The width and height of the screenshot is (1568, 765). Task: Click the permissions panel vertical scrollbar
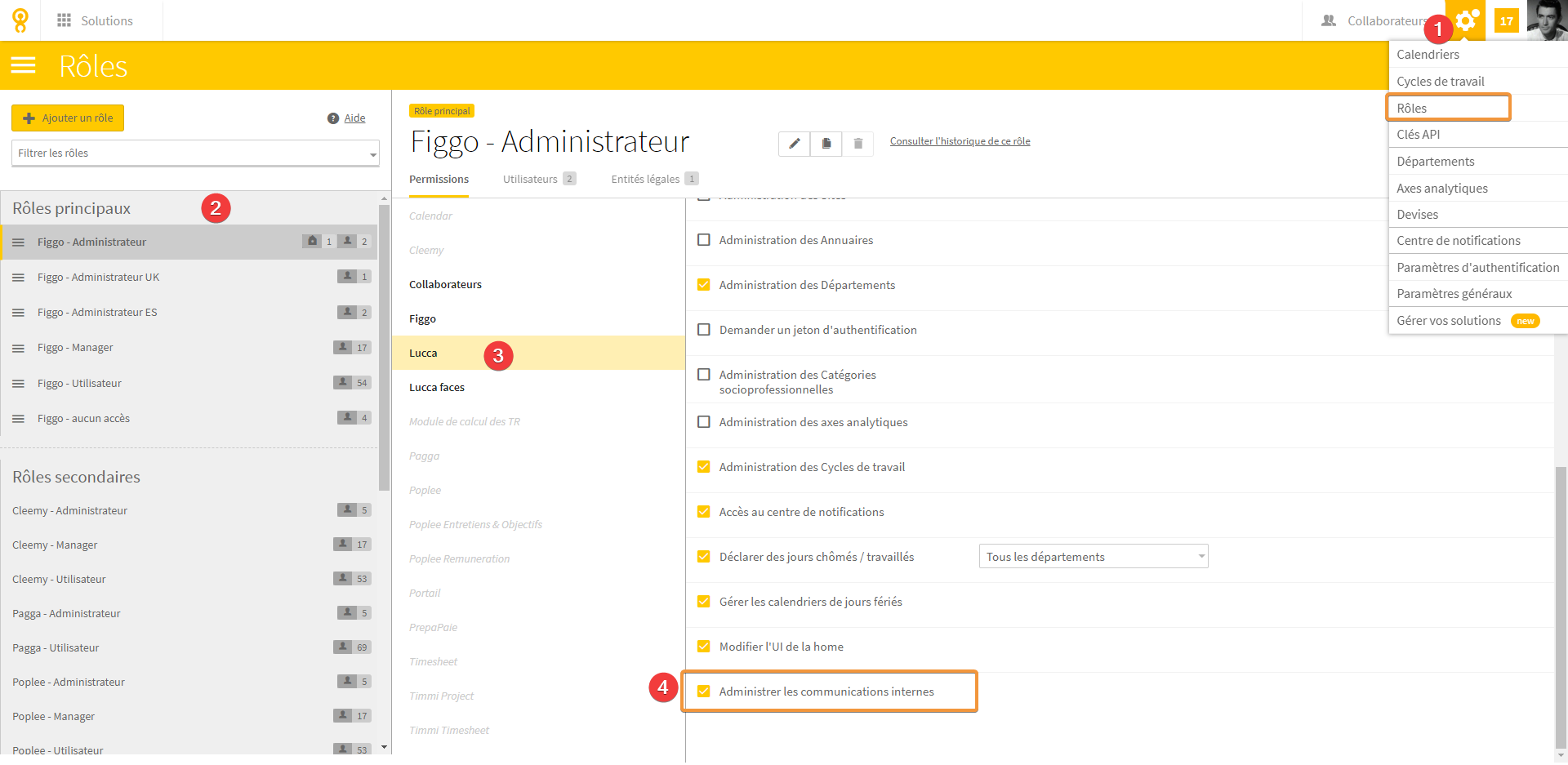click(1561, 608)
